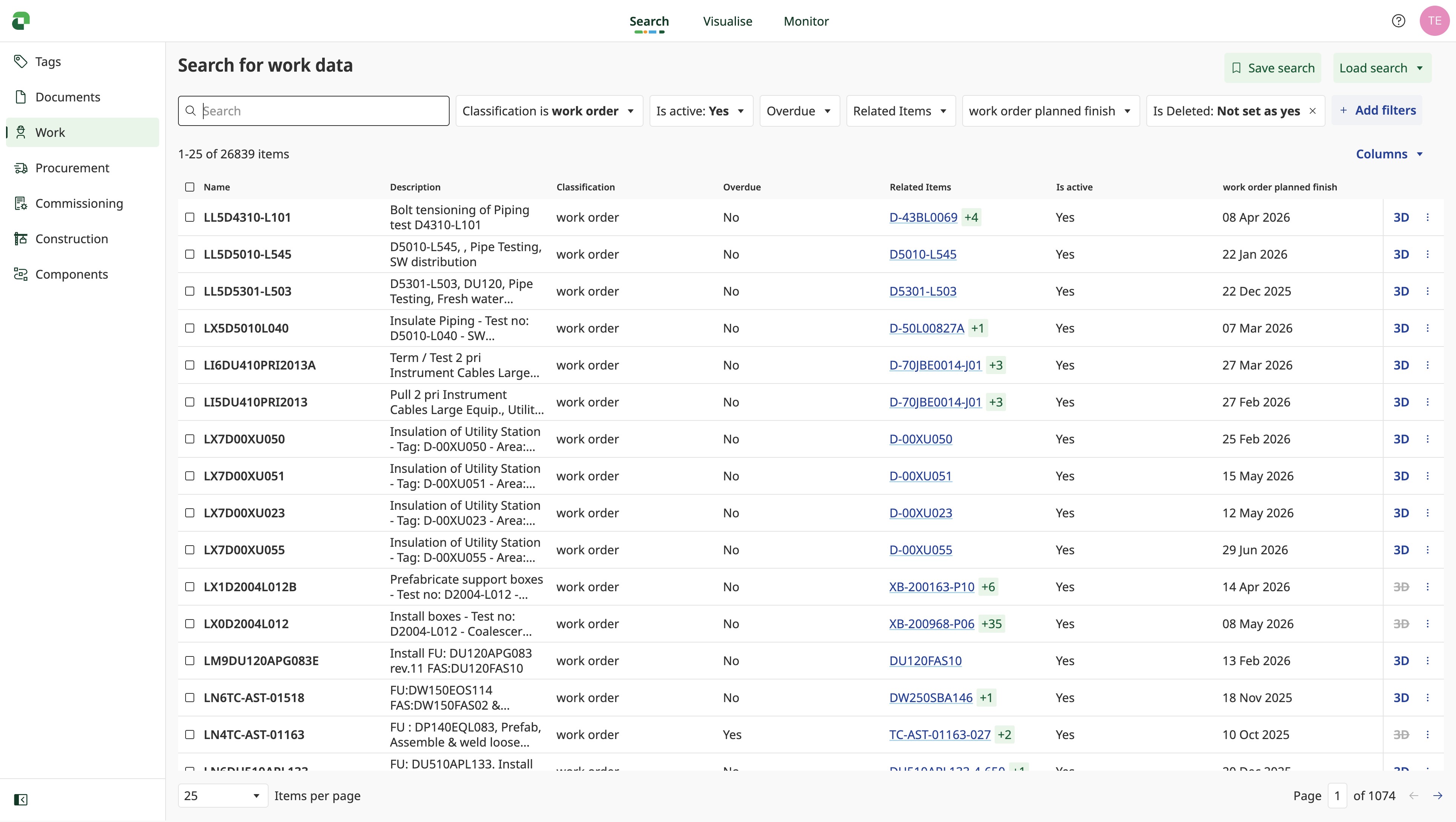Open the help question mark icon

(x=1398, y=21)
